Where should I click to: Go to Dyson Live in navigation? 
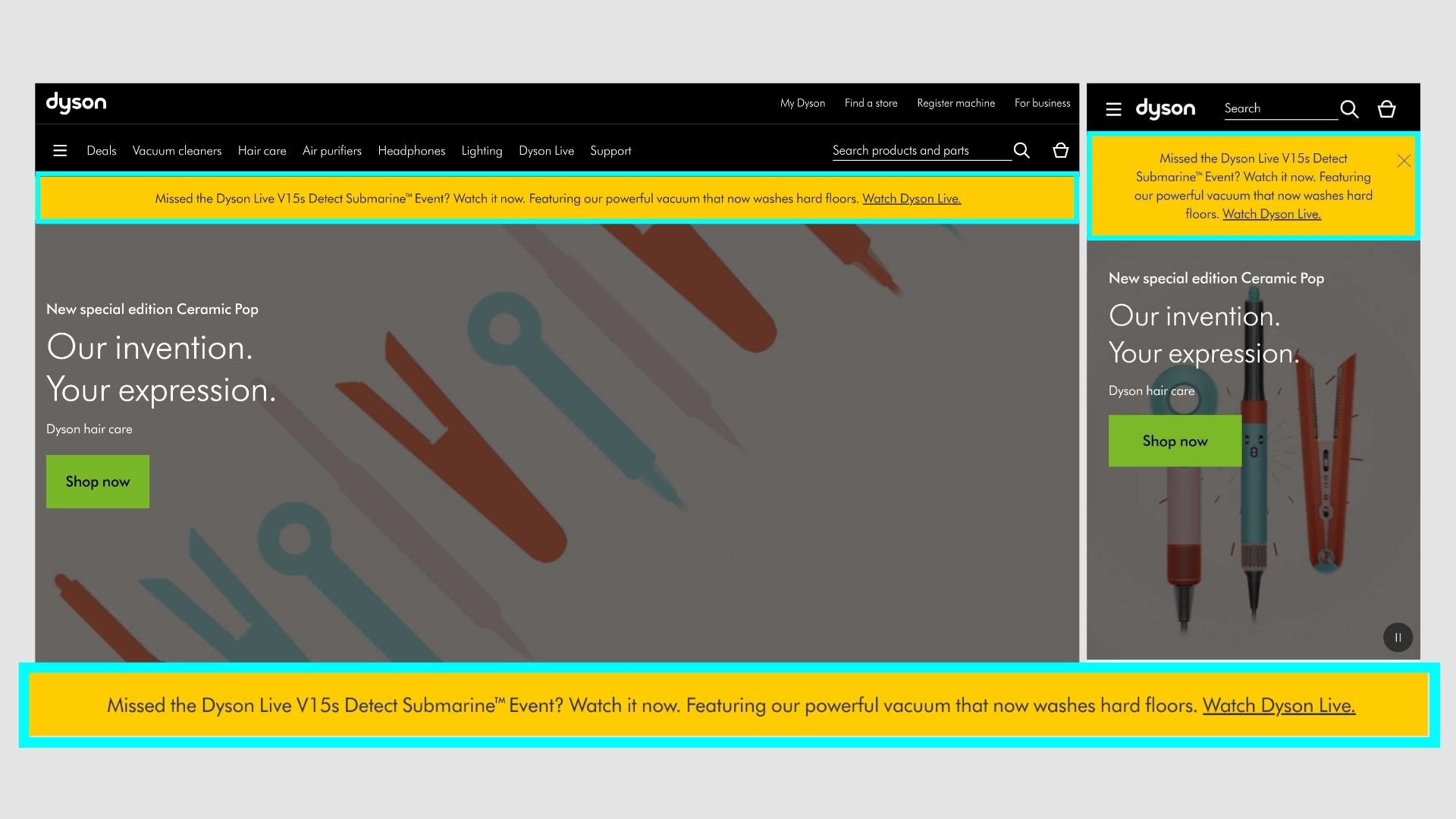coord(546,151)
